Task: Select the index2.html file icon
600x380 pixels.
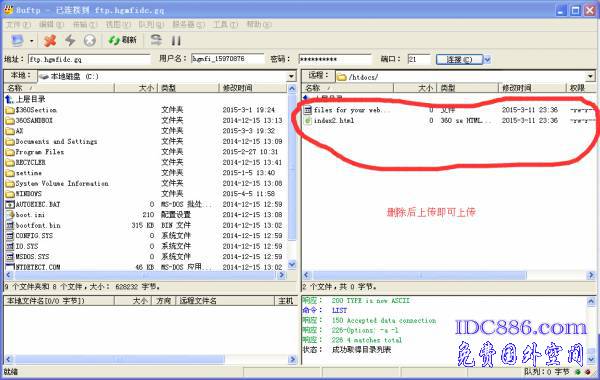Action: pos(308,121)
